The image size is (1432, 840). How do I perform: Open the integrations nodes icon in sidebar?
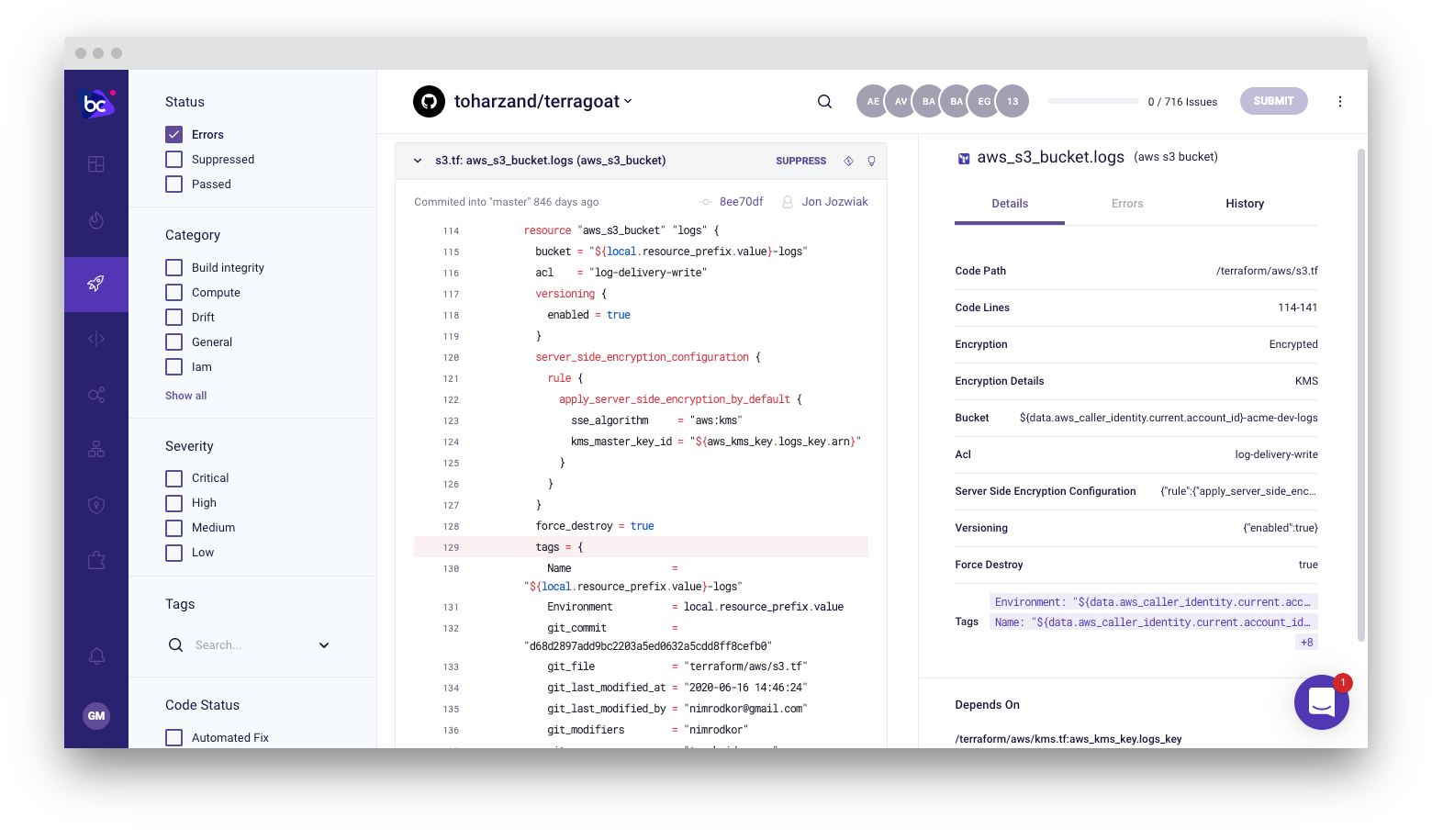click(96, 395)
